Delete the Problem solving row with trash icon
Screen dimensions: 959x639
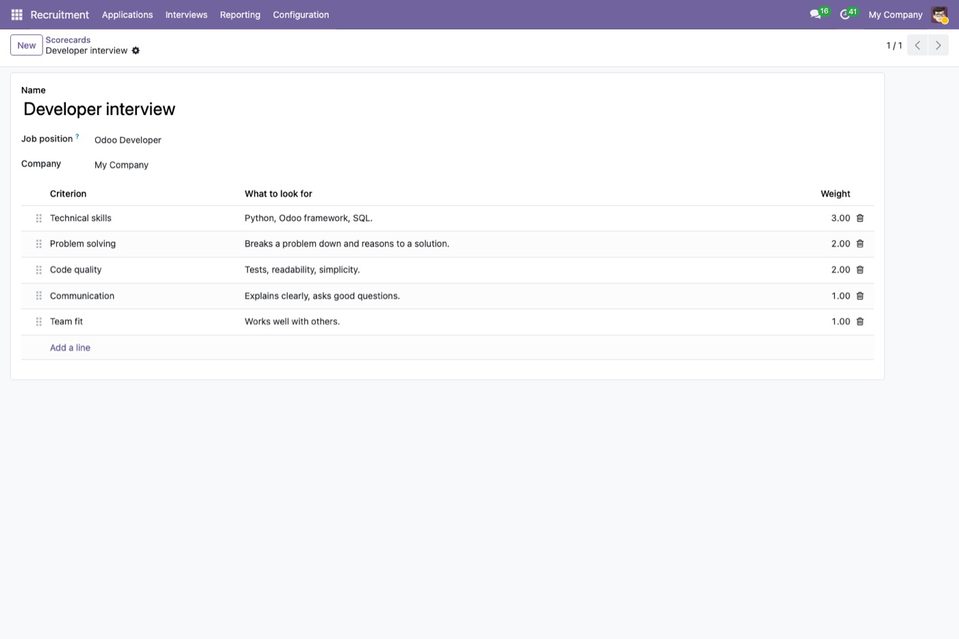(x=860, y=244)
